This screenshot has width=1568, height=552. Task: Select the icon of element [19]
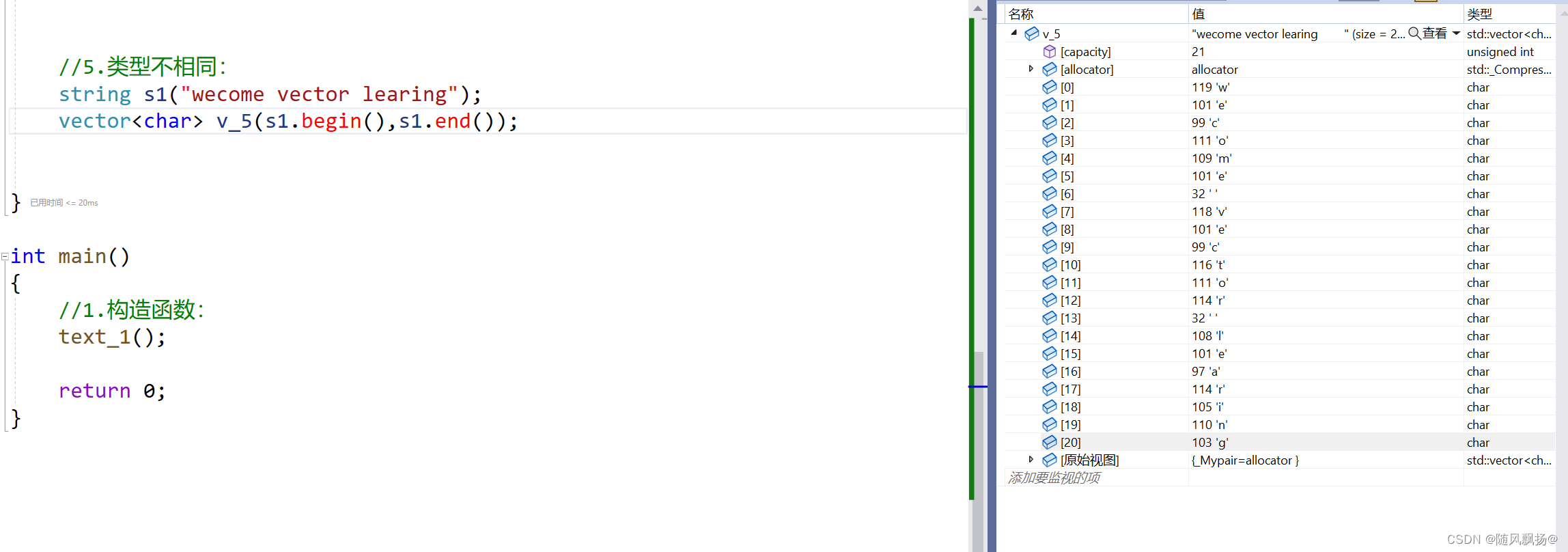1050,424
